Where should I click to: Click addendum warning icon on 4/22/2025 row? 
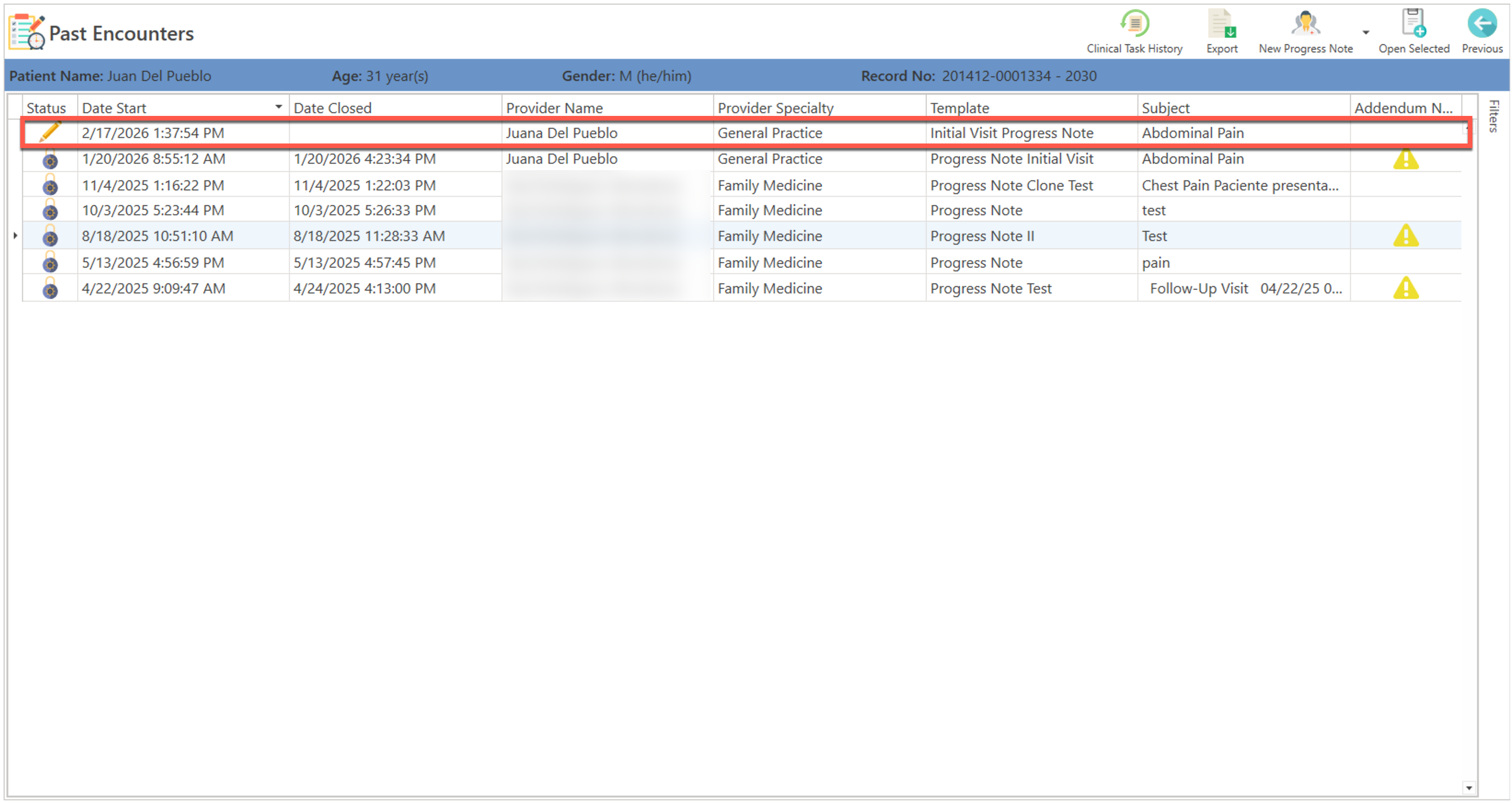point(1405,288)
